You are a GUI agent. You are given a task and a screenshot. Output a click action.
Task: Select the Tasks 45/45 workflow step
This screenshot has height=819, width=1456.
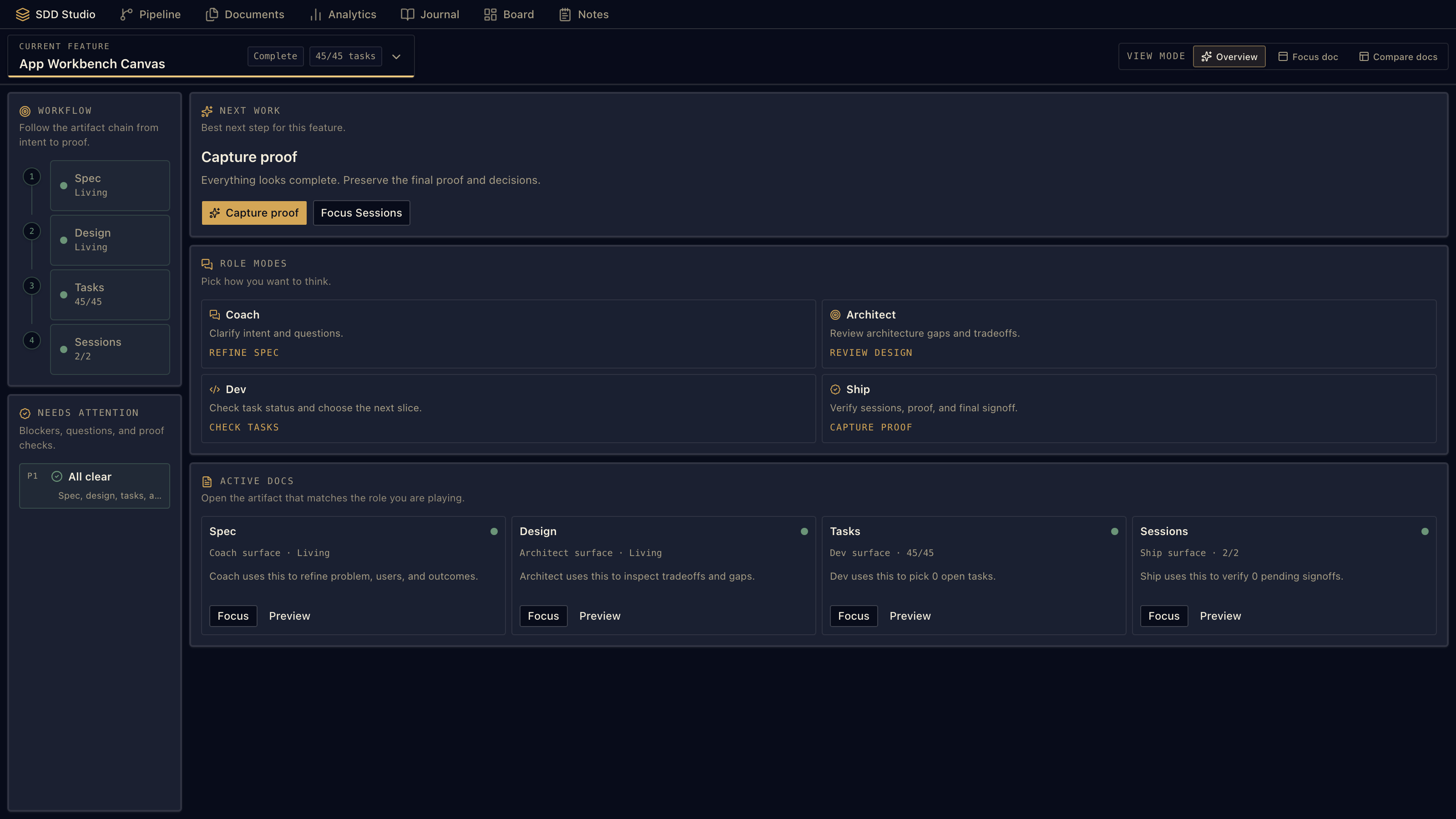point(110,295)
